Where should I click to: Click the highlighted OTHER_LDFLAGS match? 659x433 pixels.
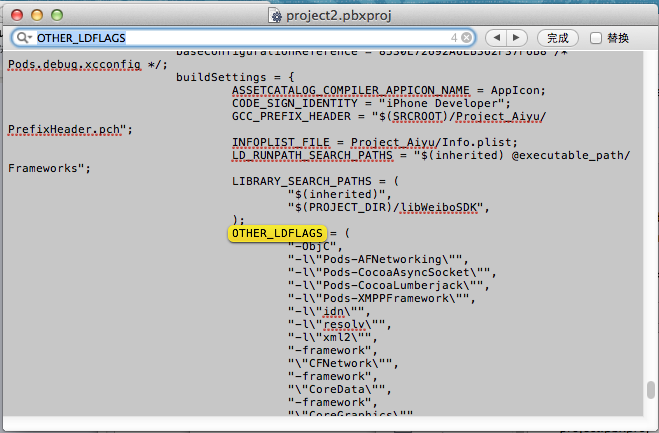263,233
